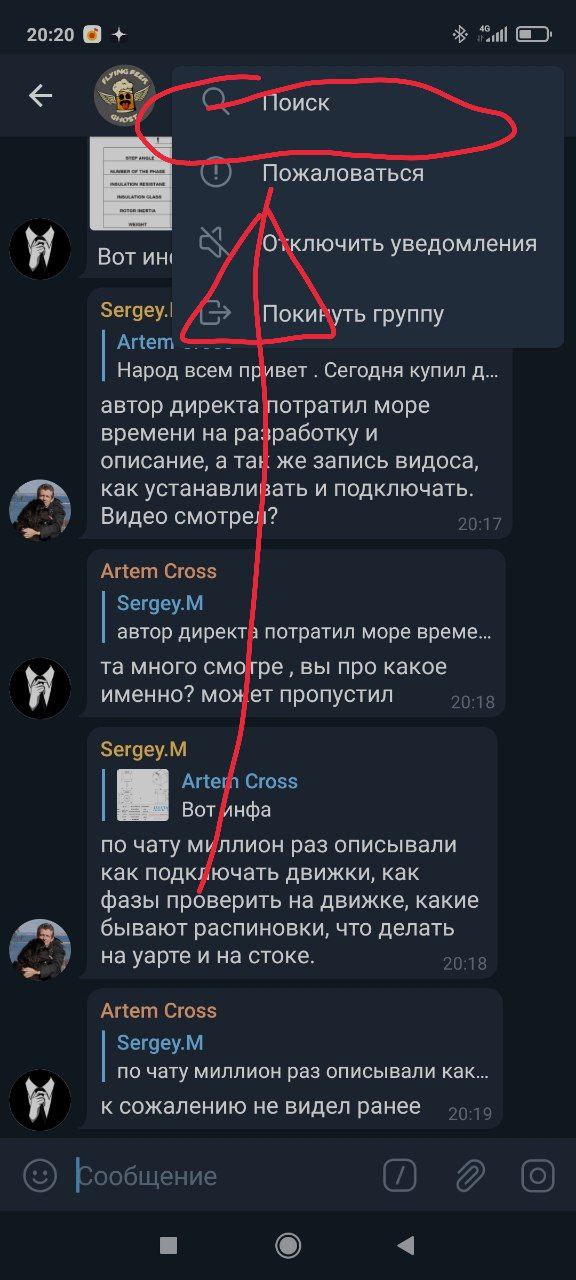Tap the search magnifier icon in menu
This screenshot has height=1280, width=576.
[216, 102]
